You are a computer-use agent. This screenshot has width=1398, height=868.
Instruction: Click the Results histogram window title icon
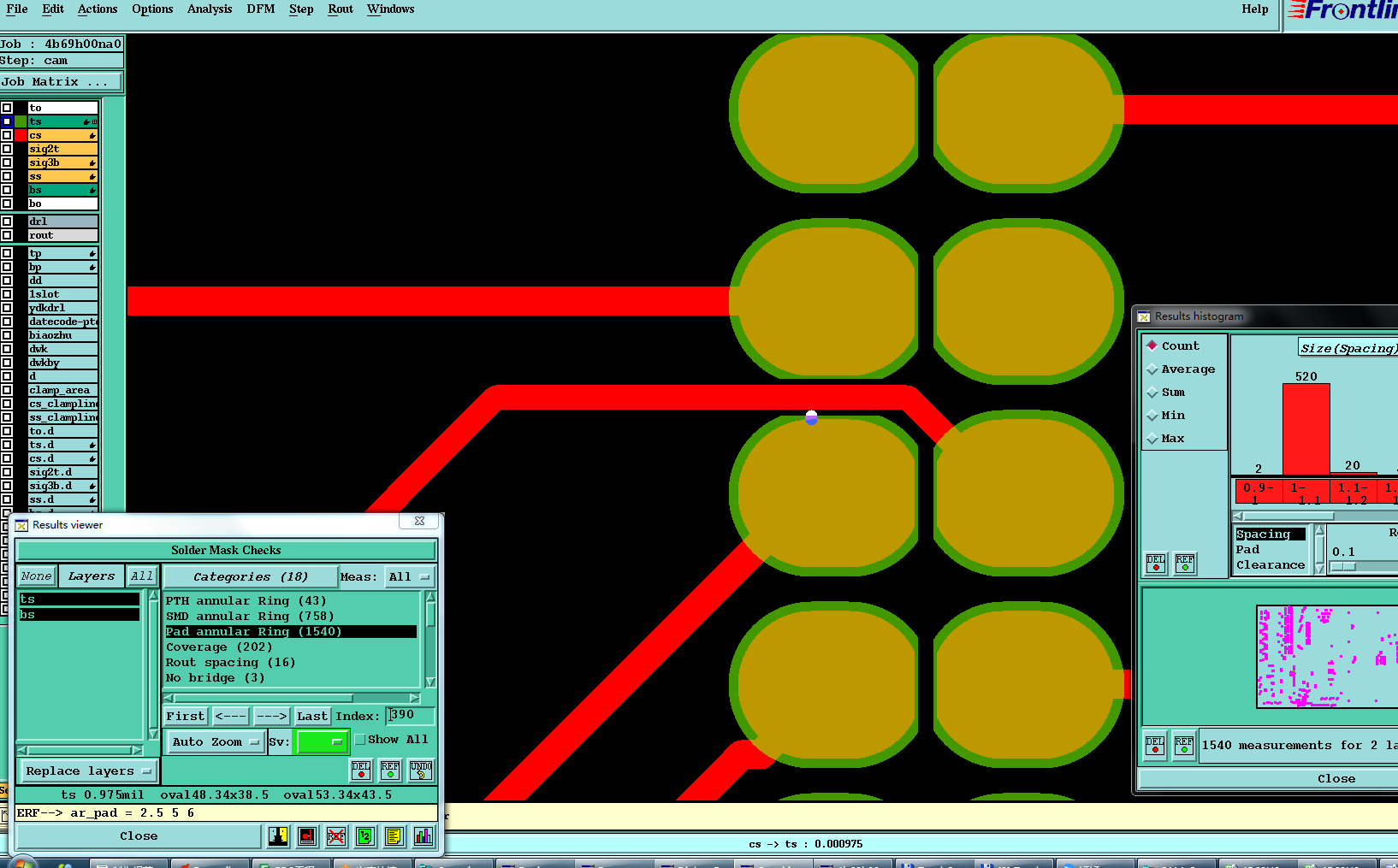tap(1144, 316)
